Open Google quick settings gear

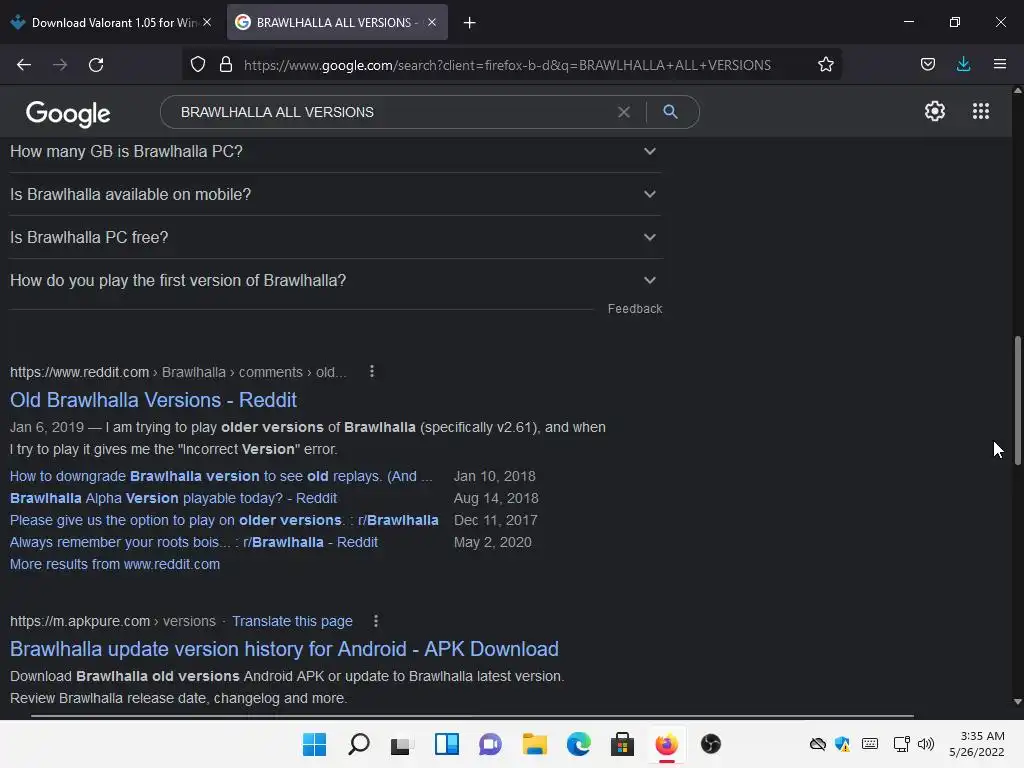click(x=935, y=111)
